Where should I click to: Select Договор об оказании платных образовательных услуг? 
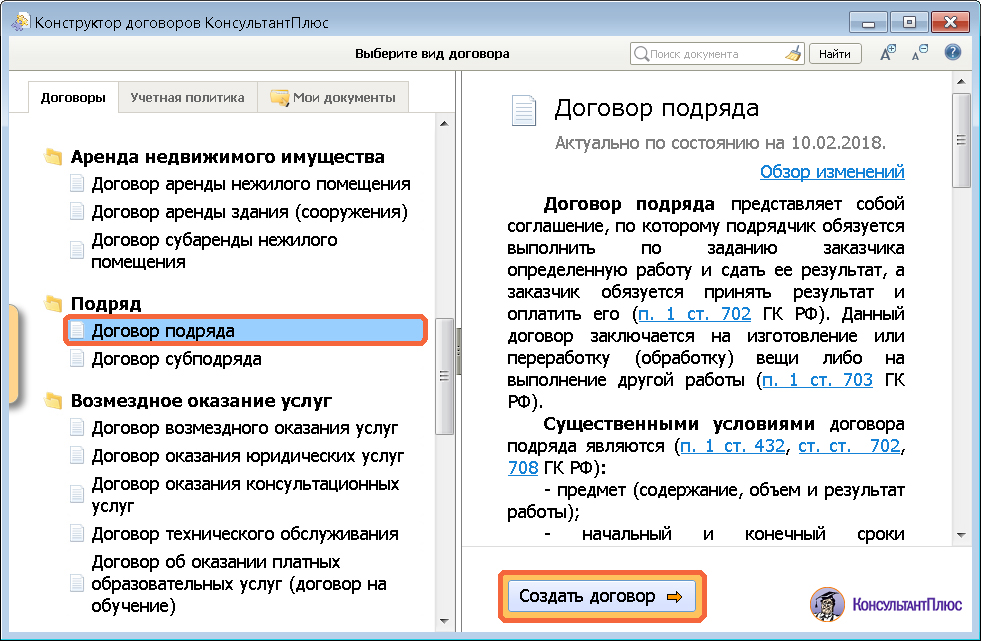point(238,583)
